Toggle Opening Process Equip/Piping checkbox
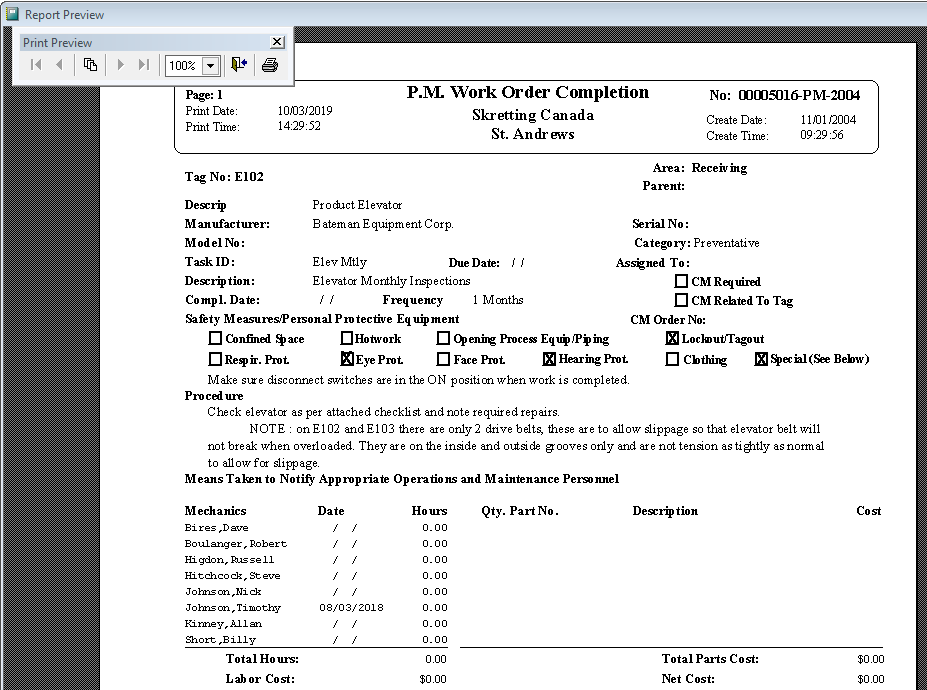Viewport: 927px width, 690px height. (x=443, y=338)
